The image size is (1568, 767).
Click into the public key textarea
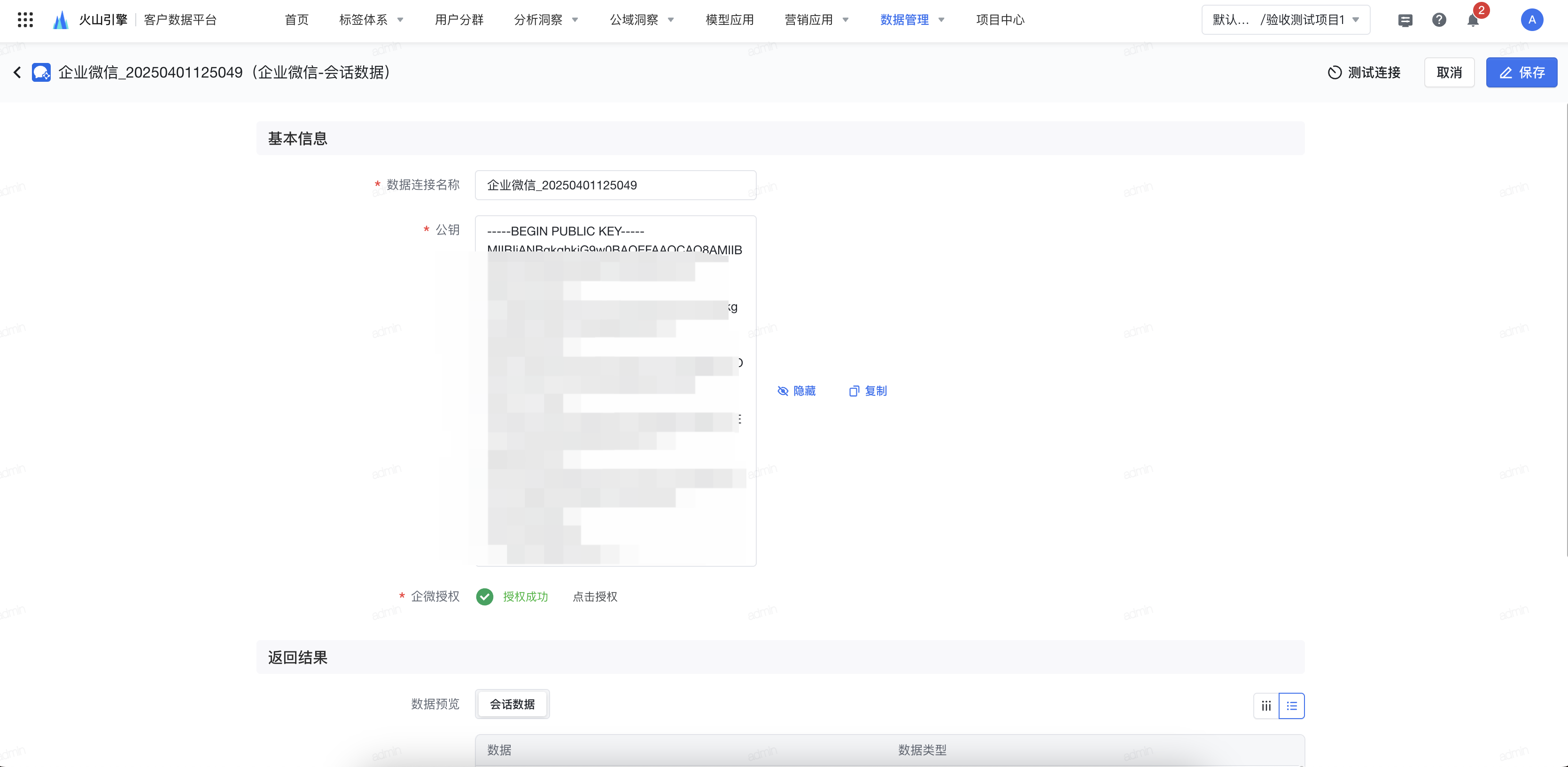(615, 391)
